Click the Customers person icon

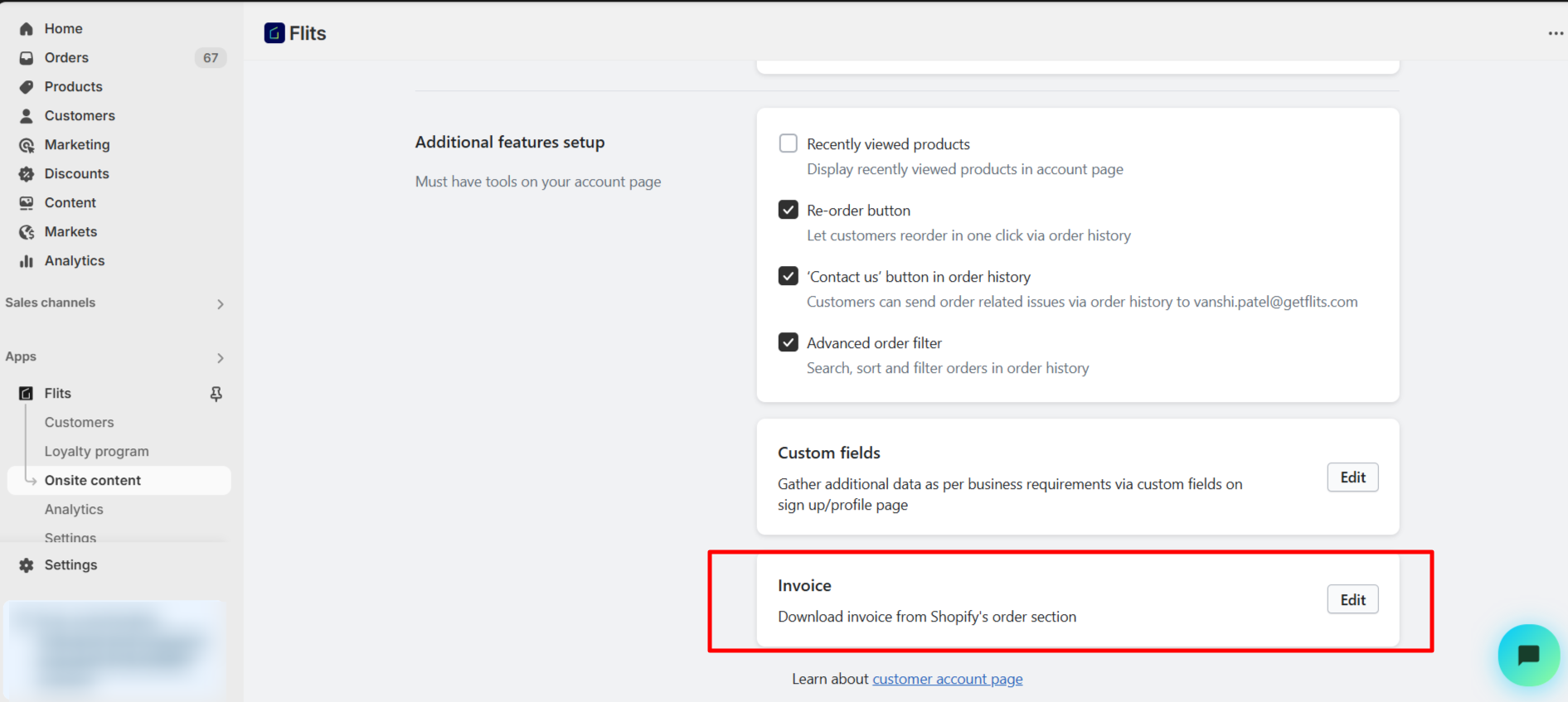coord(27,116)
